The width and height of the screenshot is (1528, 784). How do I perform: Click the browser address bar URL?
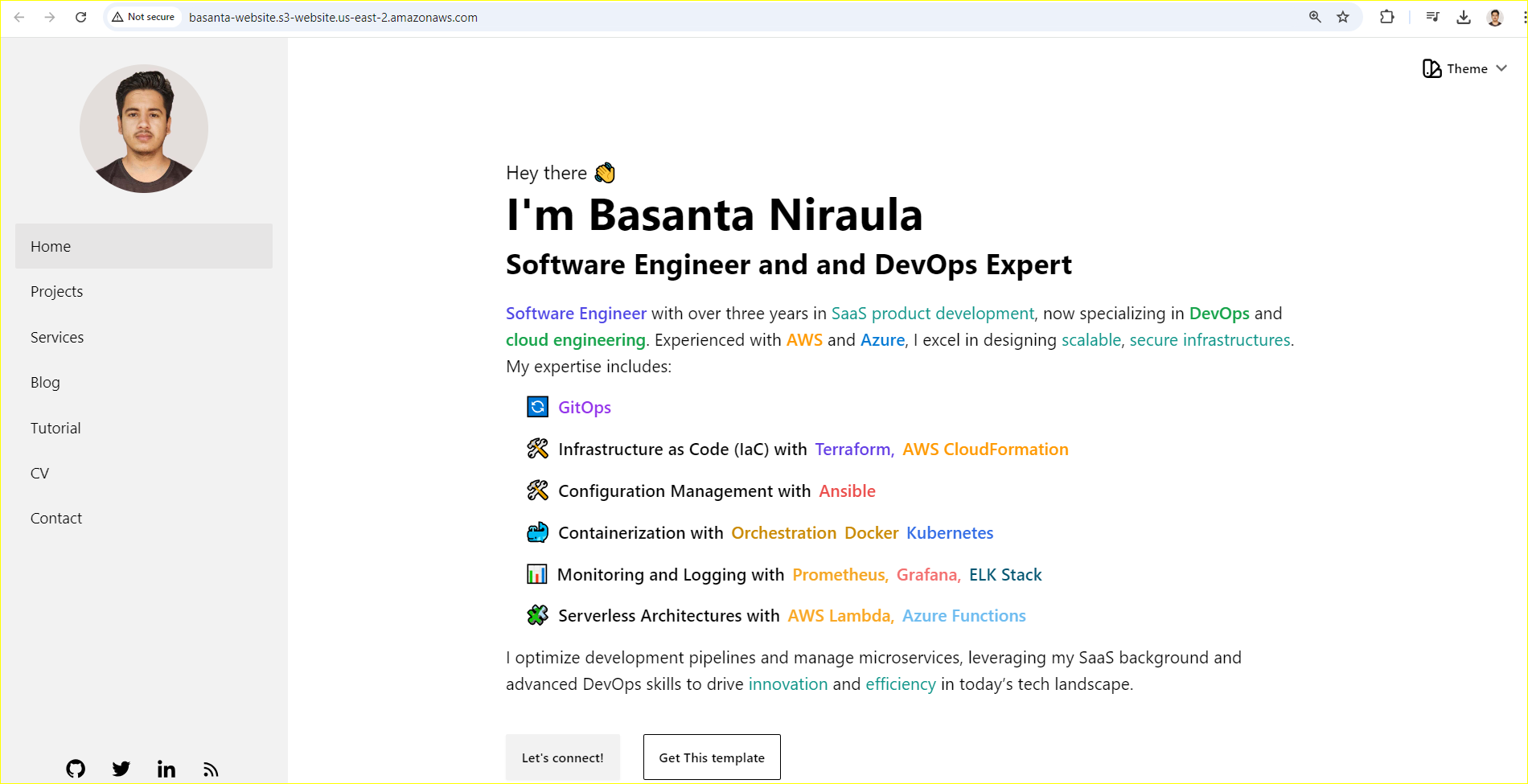[x=333, y=17]
